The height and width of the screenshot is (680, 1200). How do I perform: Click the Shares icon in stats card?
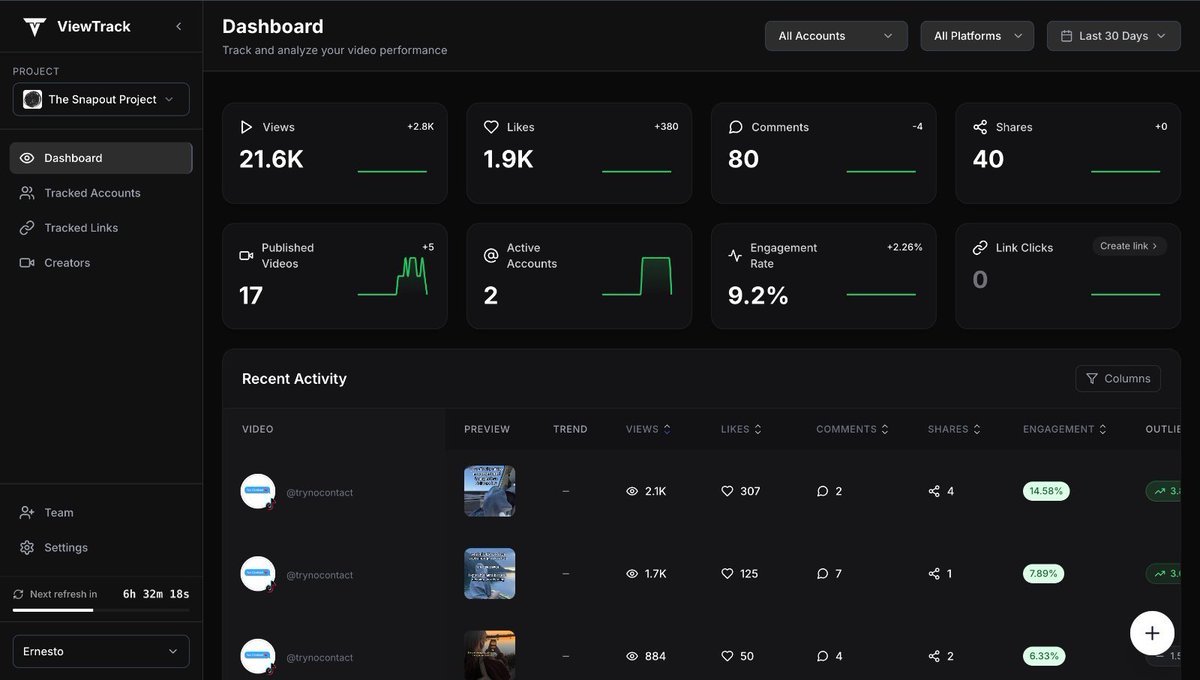pyautogui.click(x=980, y=127)
